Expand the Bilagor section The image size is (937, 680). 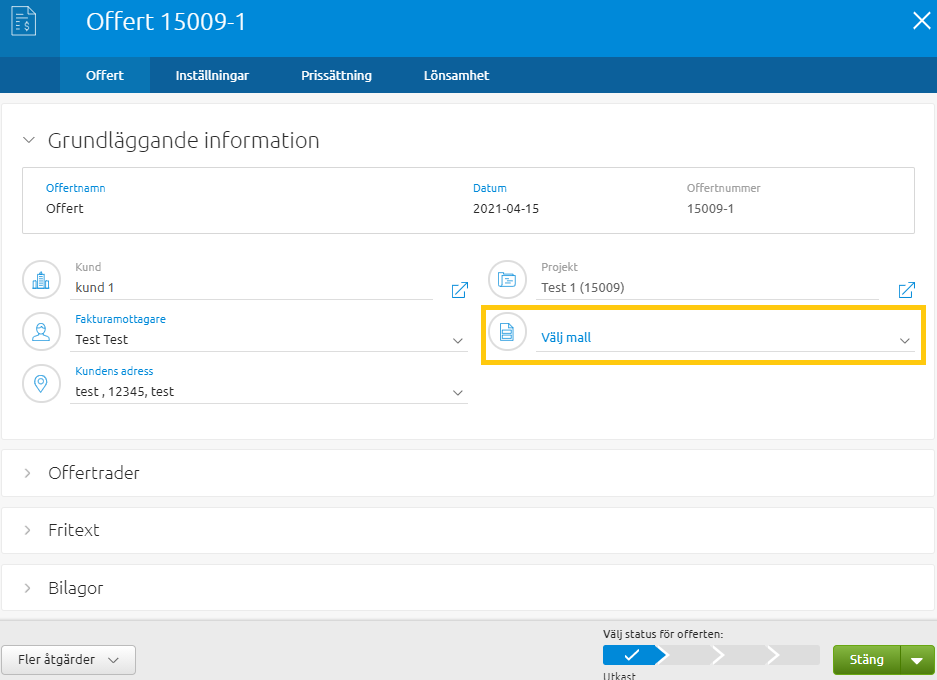tap(76, 588)
